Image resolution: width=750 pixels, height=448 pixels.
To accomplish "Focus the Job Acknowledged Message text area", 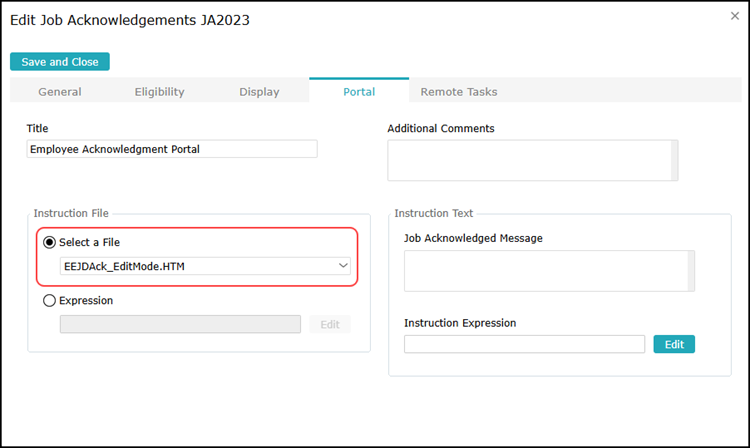I will [545, 271].
